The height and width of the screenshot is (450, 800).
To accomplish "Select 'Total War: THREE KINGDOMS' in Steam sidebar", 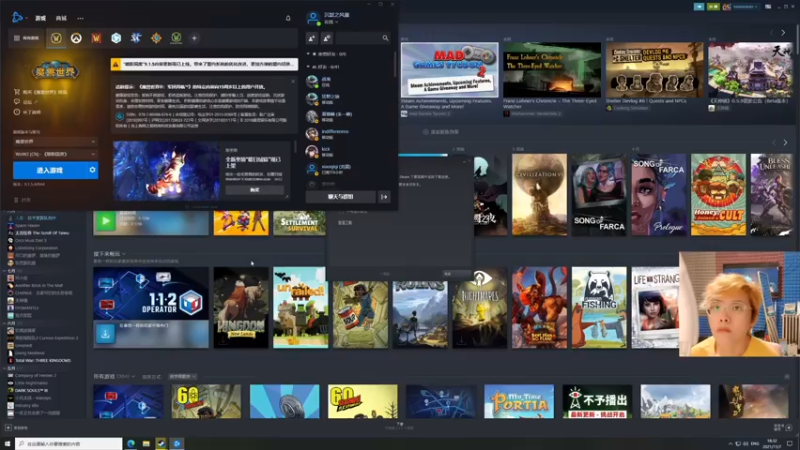I will point(43,360).
